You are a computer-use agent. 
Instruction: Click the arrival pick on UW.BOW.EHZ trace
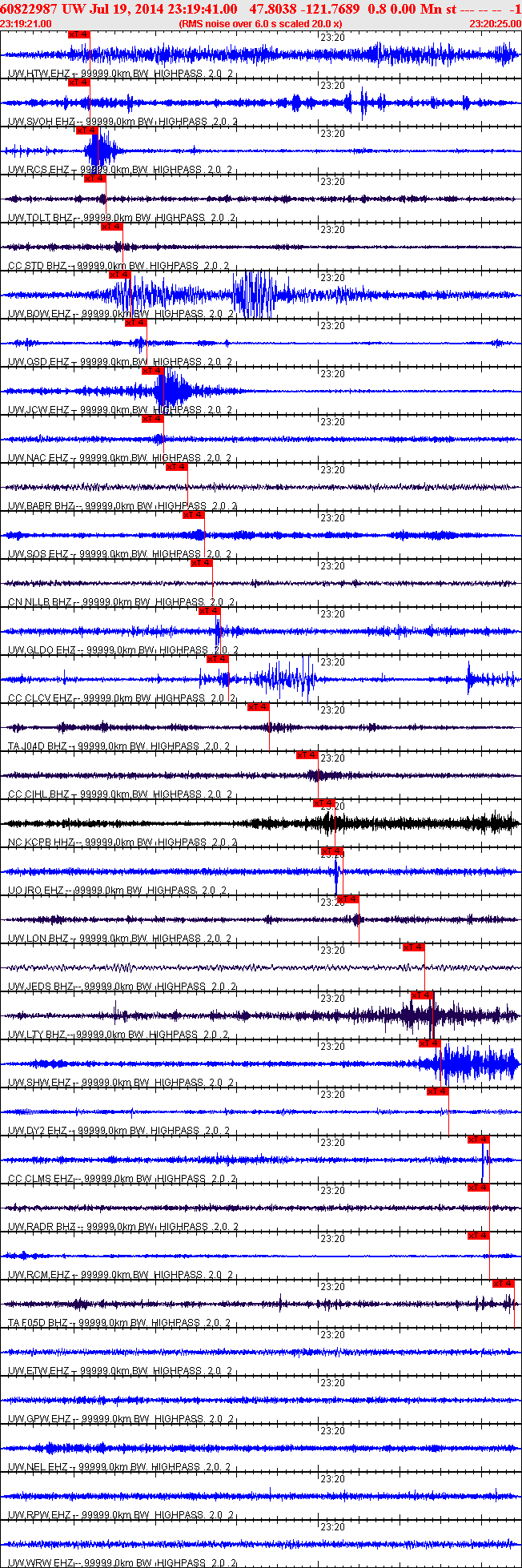[120, 275]
